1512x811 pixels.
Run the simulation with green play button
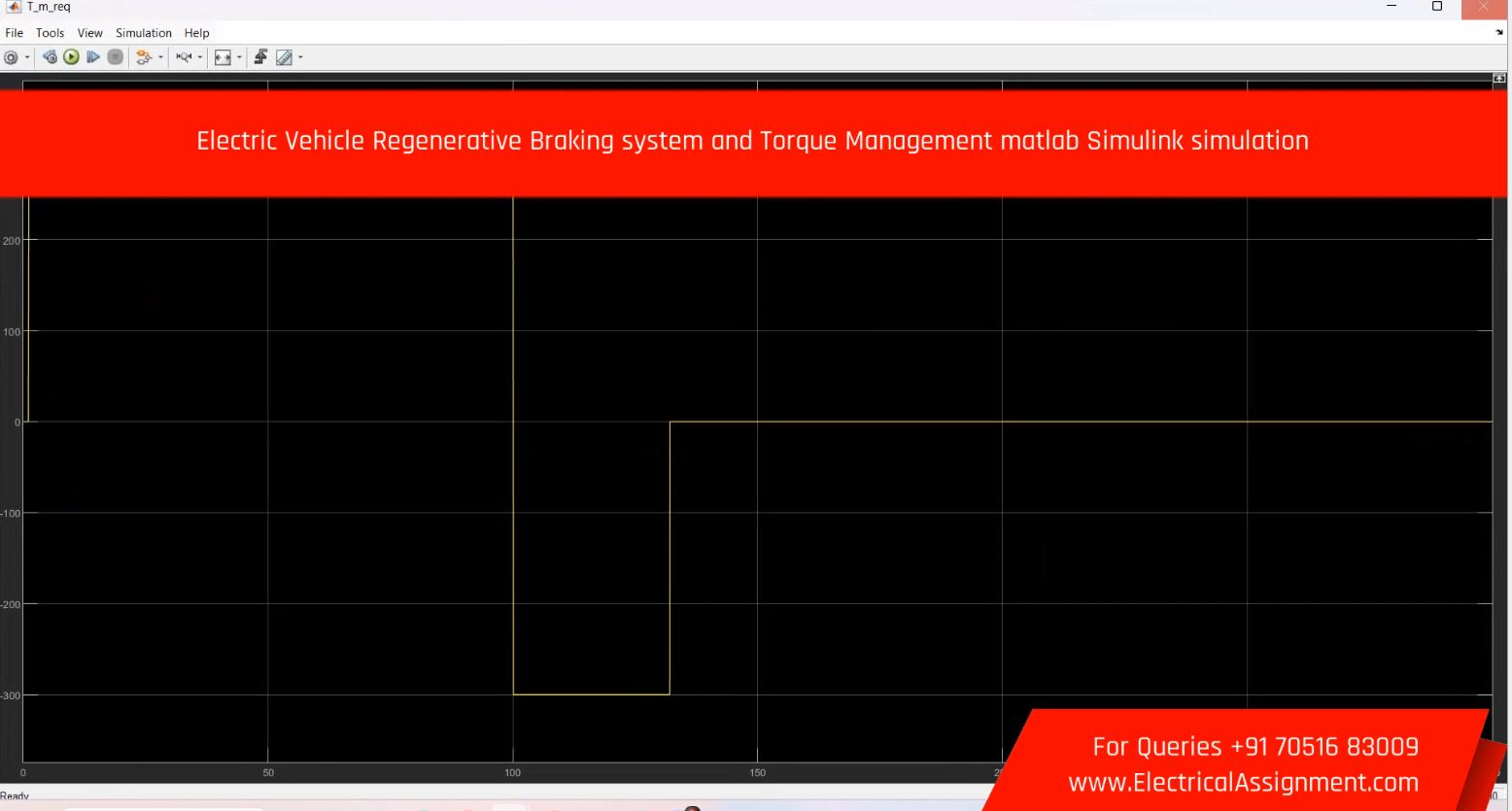pyautogui.click(x=71, y=57)
